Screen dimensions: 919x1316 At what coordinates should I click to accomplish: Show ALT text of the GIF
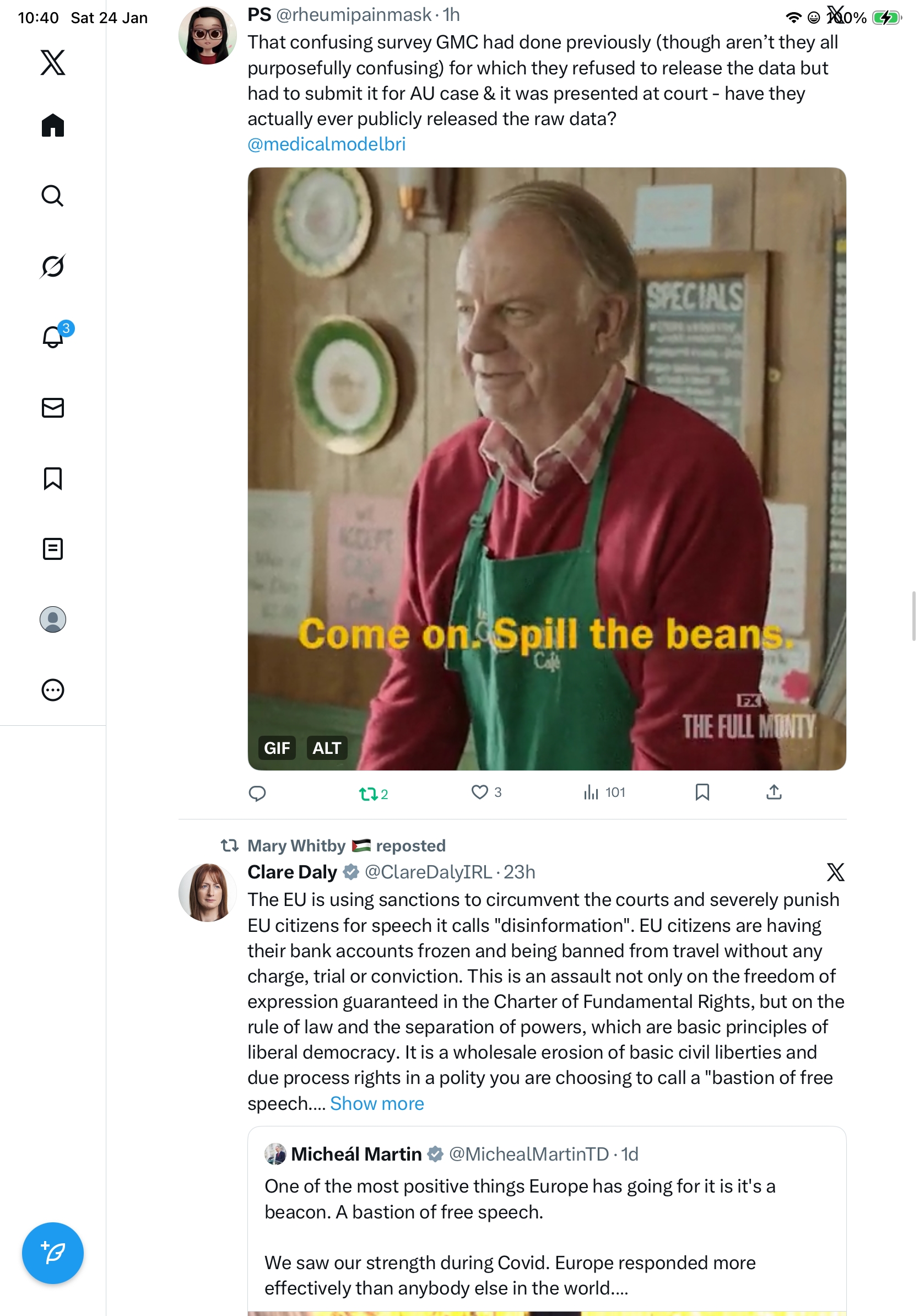pos(327,747)
